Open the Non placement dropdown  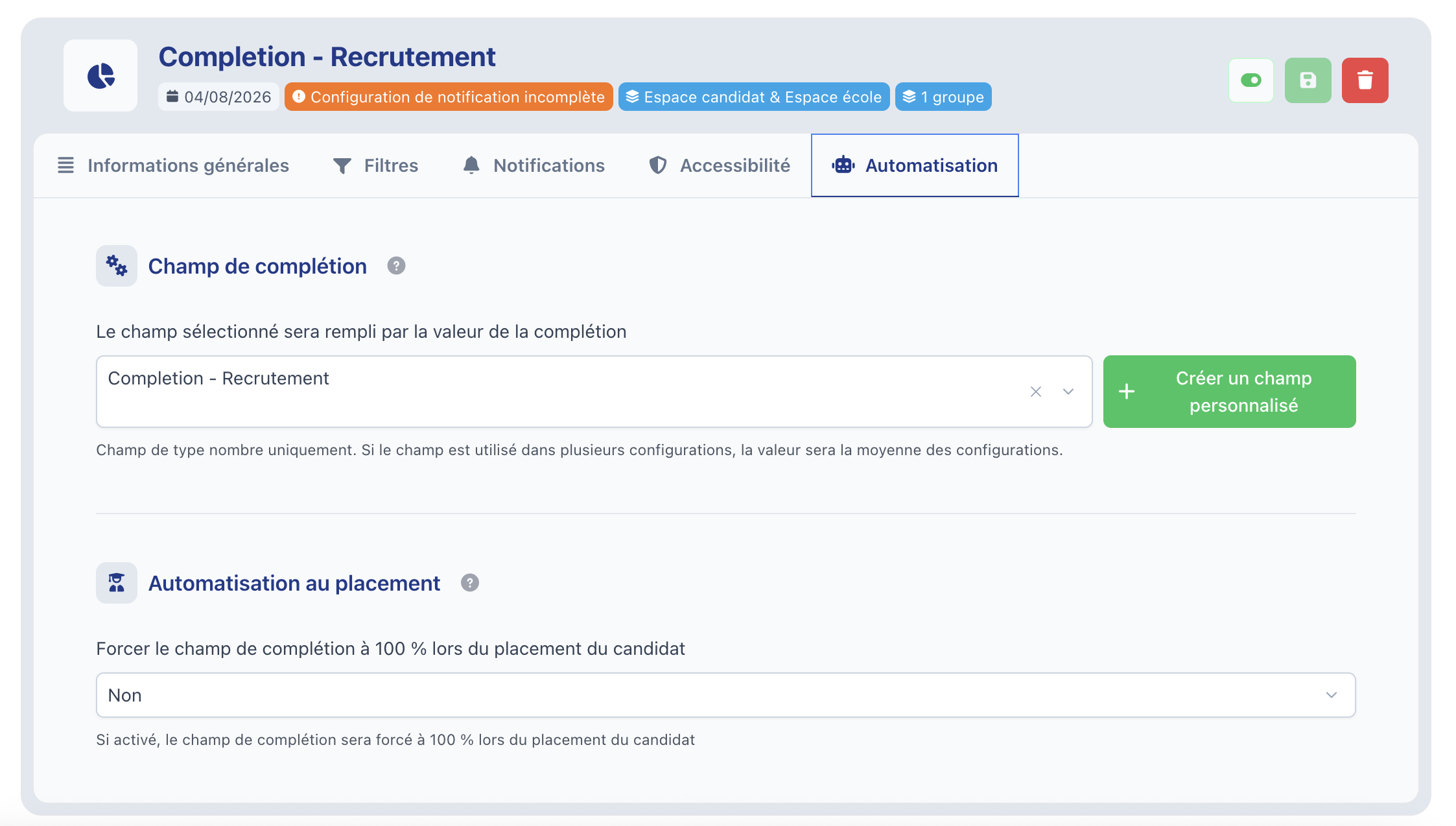point(726,695)
